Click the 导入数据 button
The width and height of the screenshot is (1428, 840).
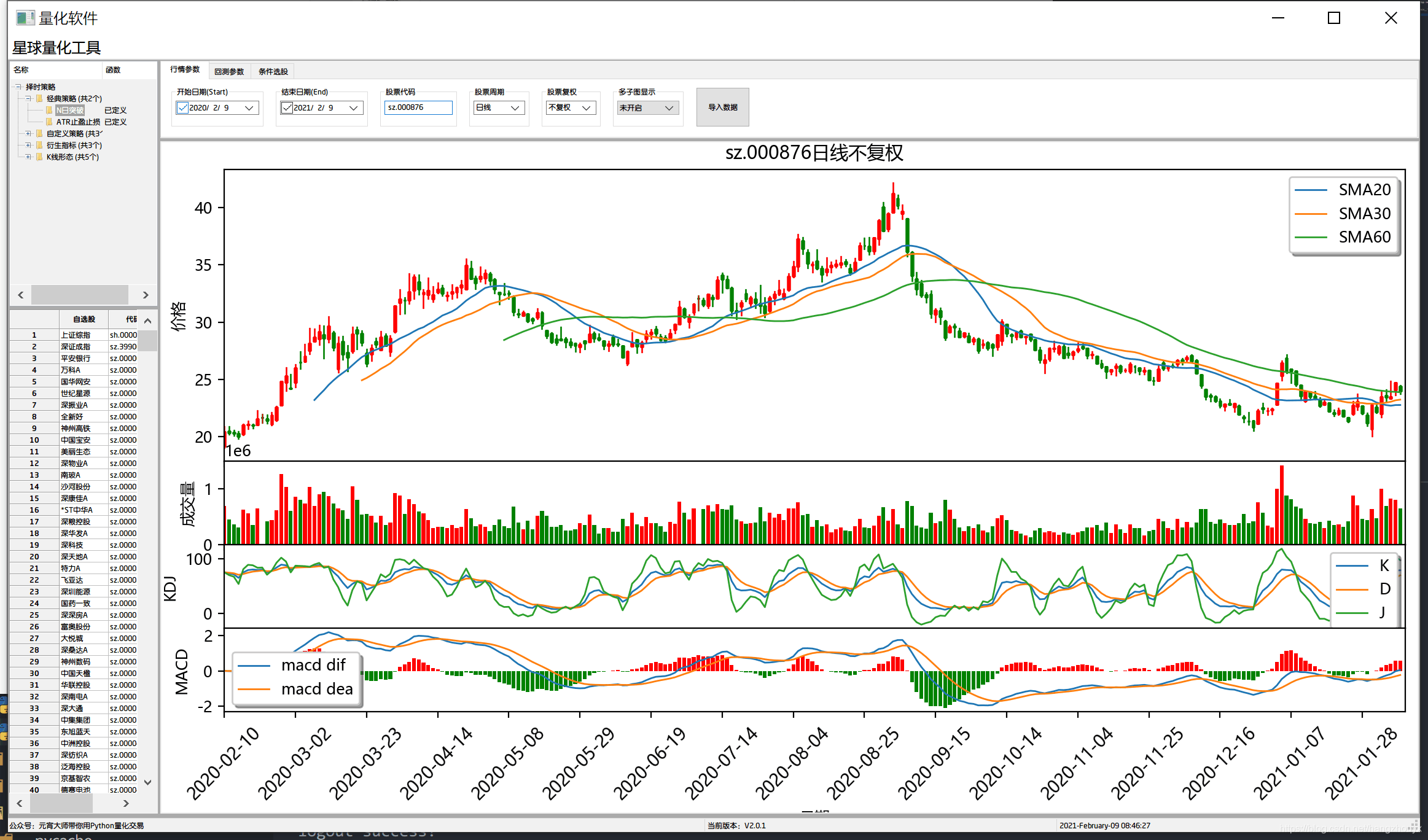tap(723, 107)
